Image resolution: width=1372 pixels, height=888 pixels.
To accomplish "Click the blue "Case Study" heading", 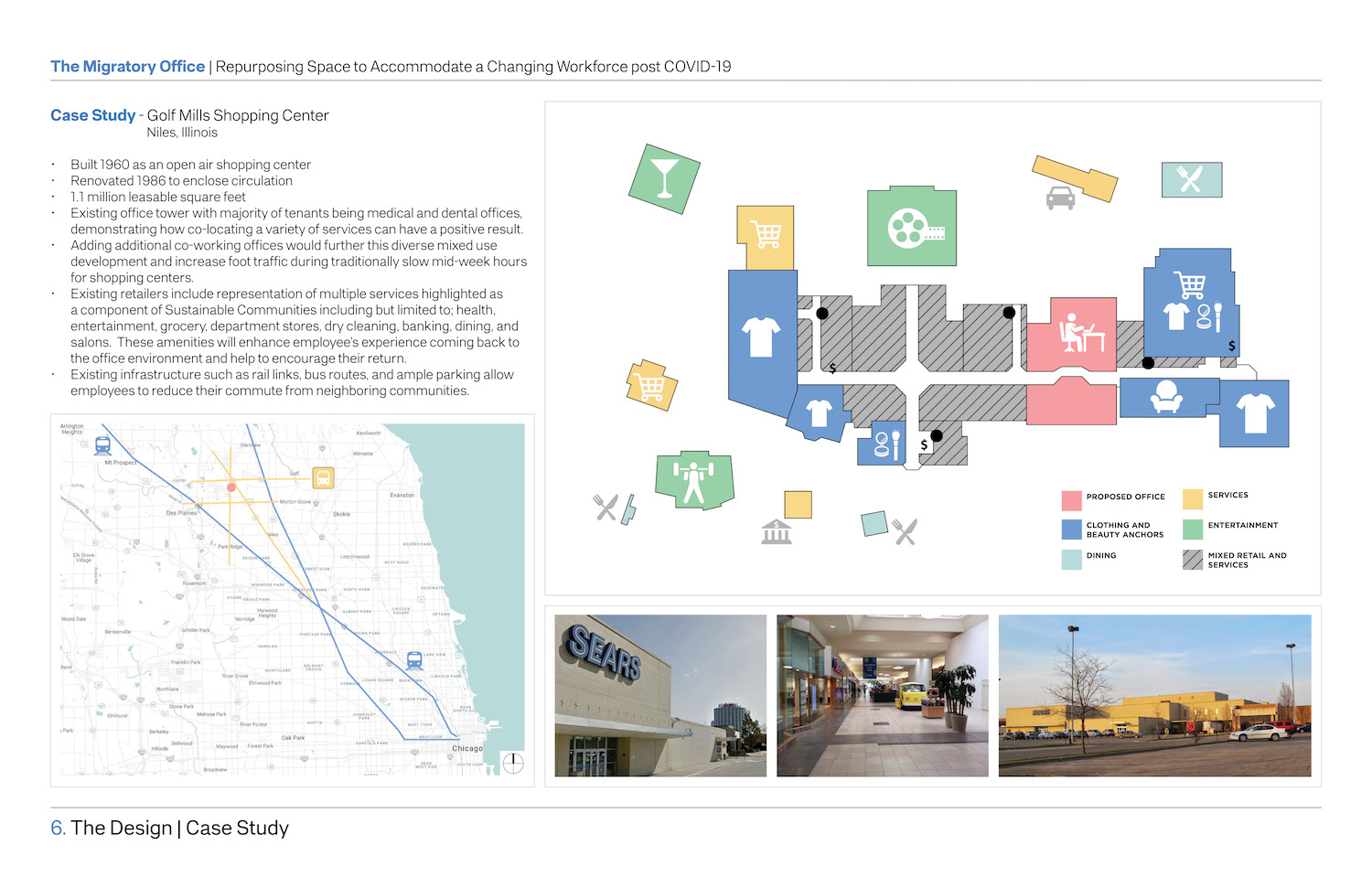I will [92, 115].
